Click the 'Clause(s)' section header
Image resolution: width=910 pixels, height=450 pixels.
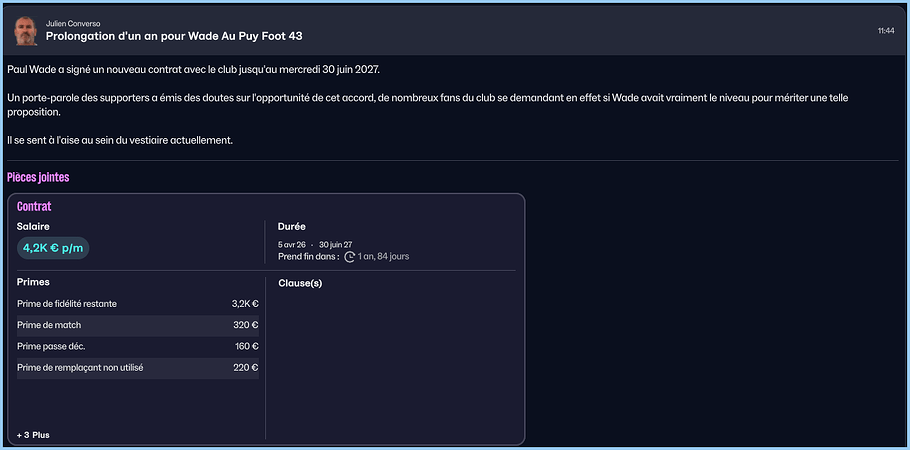pos(300,283)
